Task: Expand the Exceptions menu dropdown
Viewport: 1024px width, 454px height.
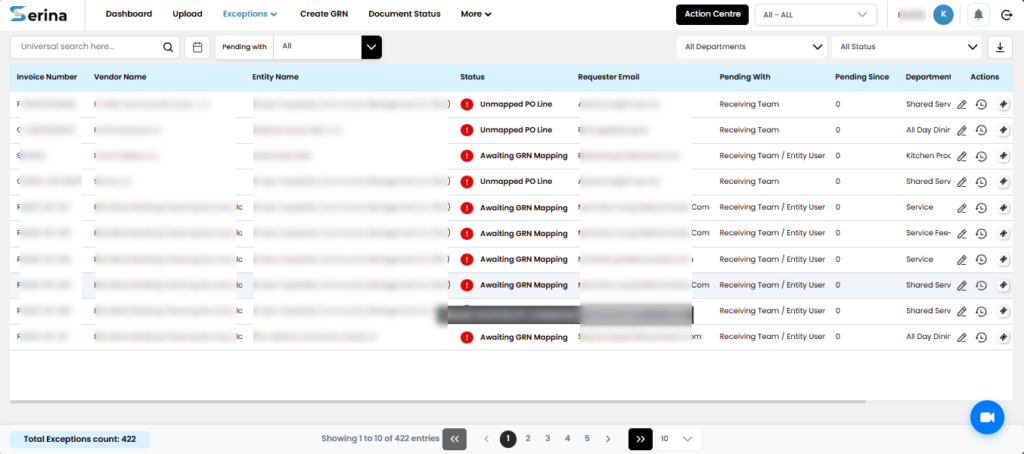Action: pos(250,14)
